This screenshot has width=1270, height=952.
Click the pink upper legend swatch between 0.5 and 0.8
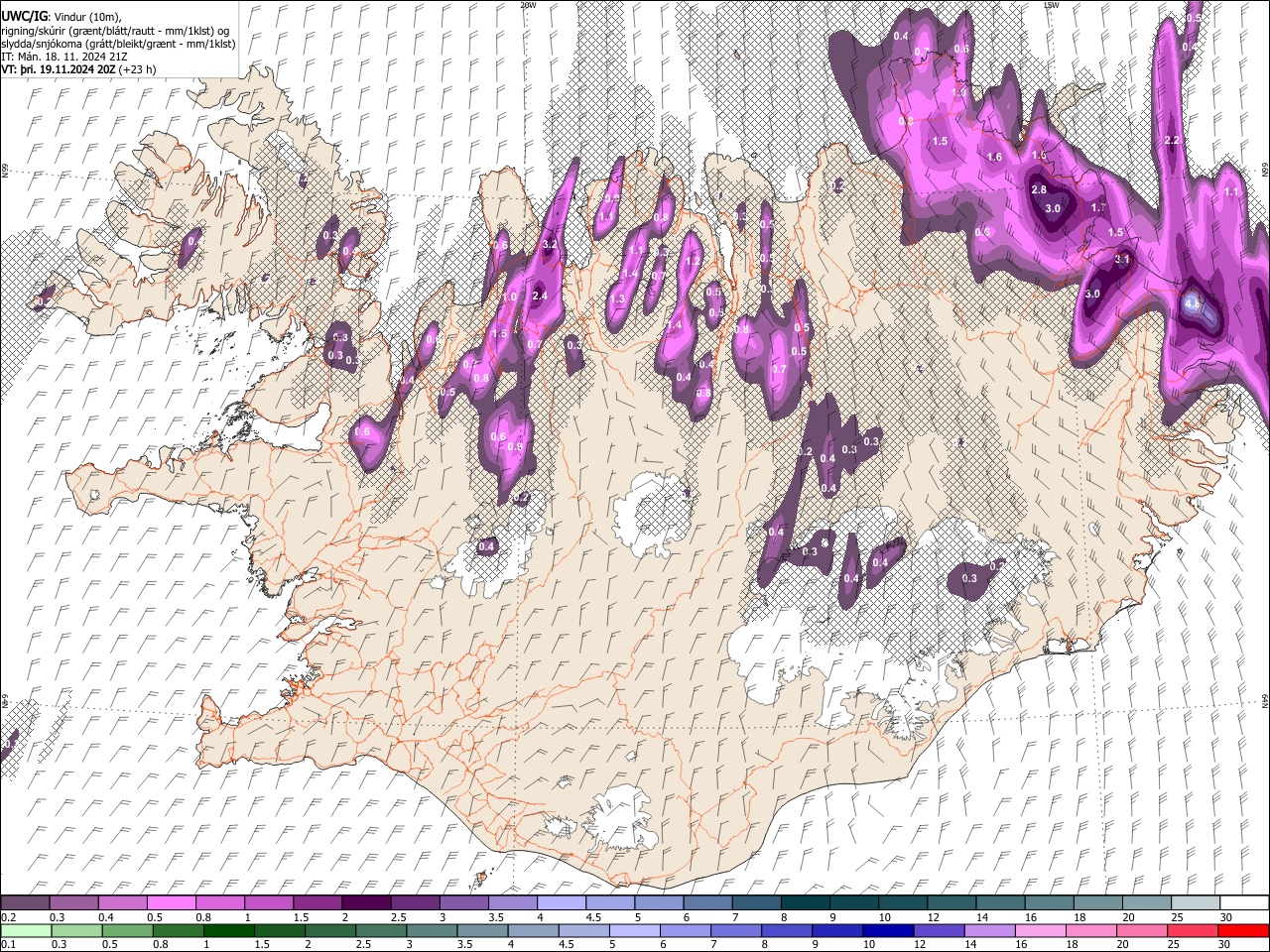[x=171, y=902]
